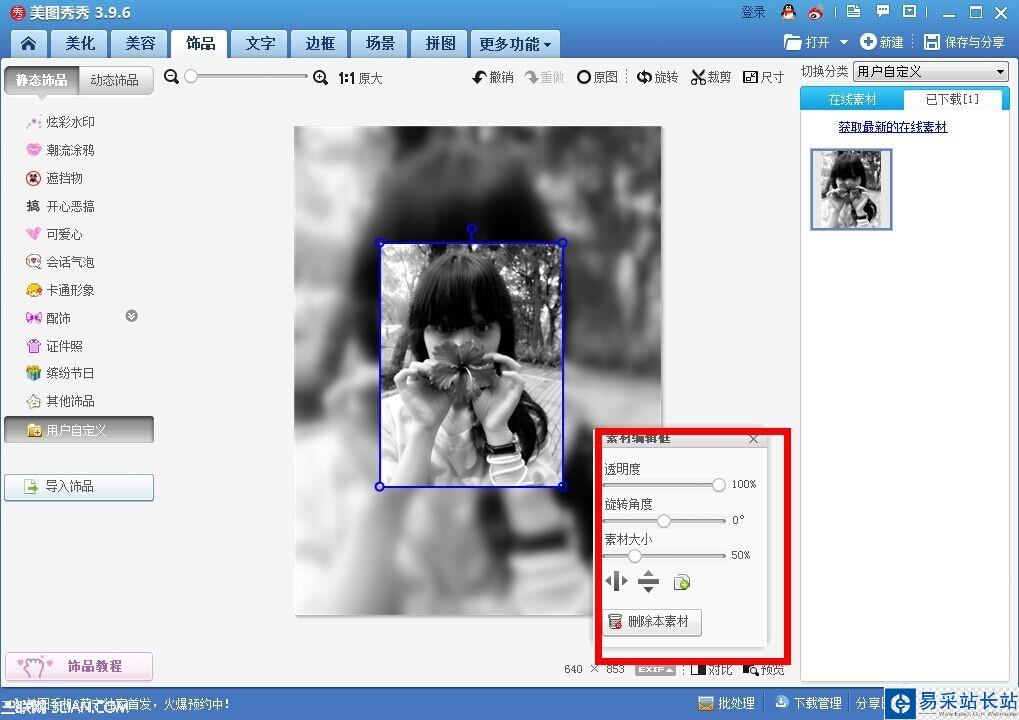The width and height of the screenshot is (1019, 720).
Task: Open the 尺寸 resize tool
Action: tap(763, 77)
